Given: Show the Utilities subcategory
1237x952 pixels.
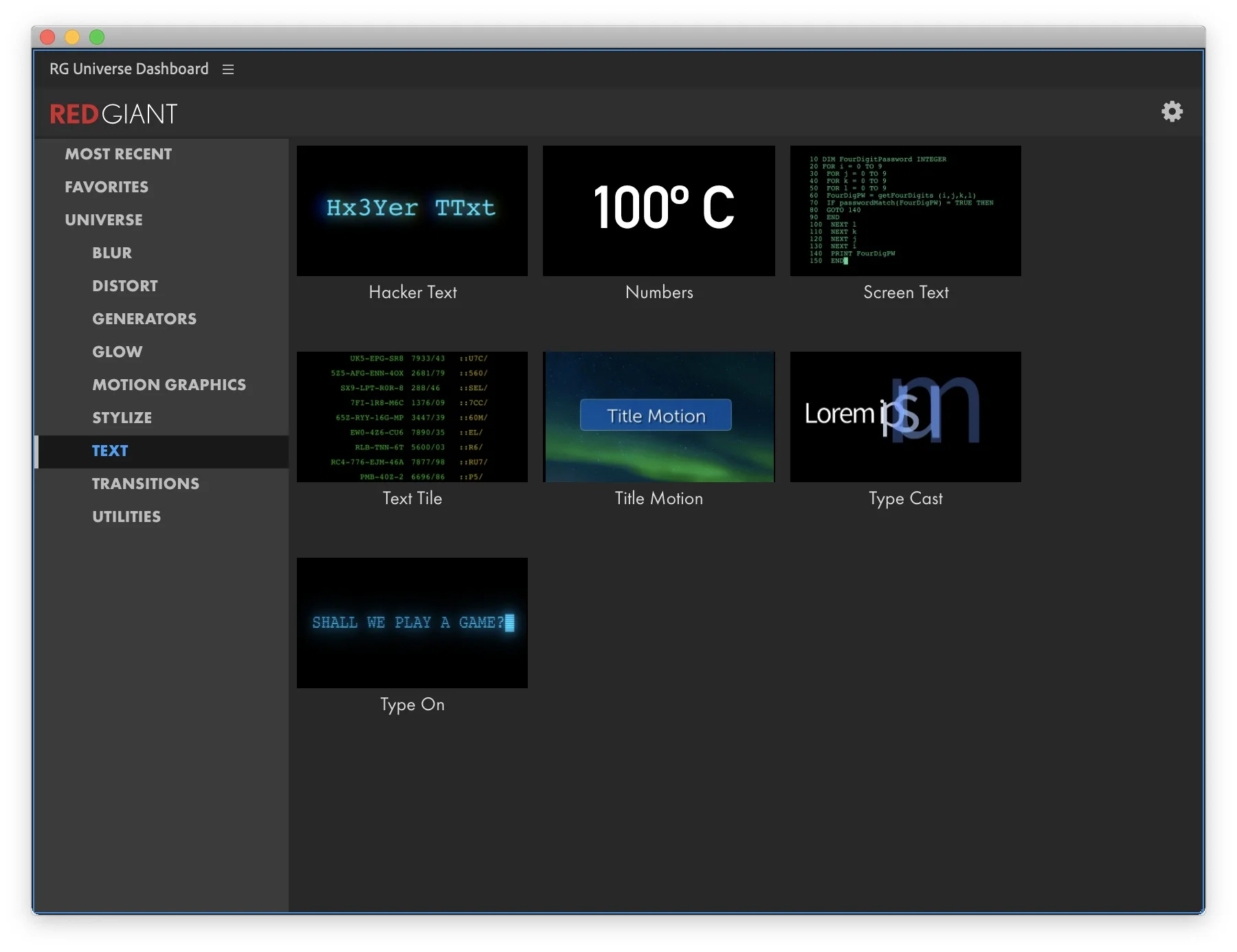Looking at the screenshot, I should [126, 517].
